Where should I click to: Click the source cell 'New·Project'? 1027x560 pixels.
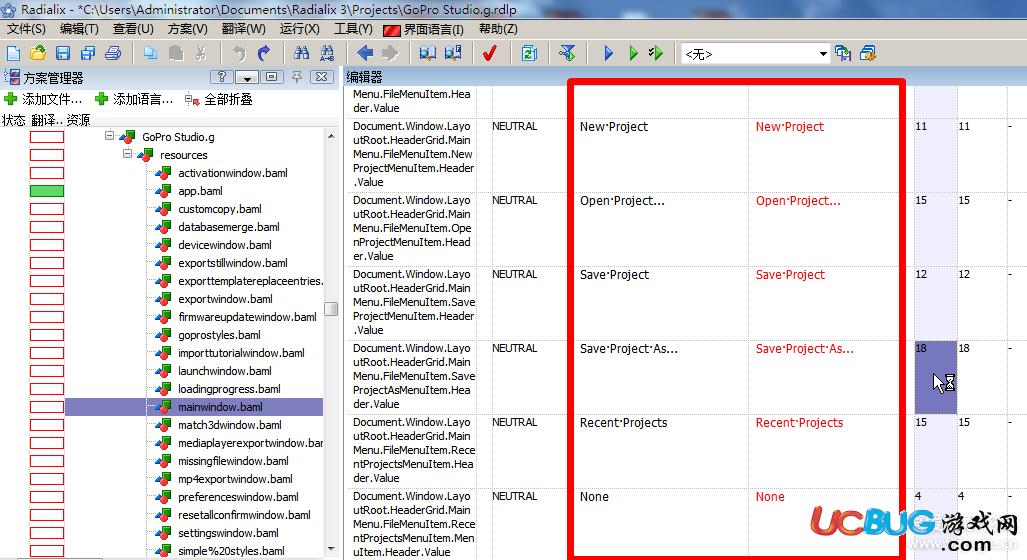(614, 127)
